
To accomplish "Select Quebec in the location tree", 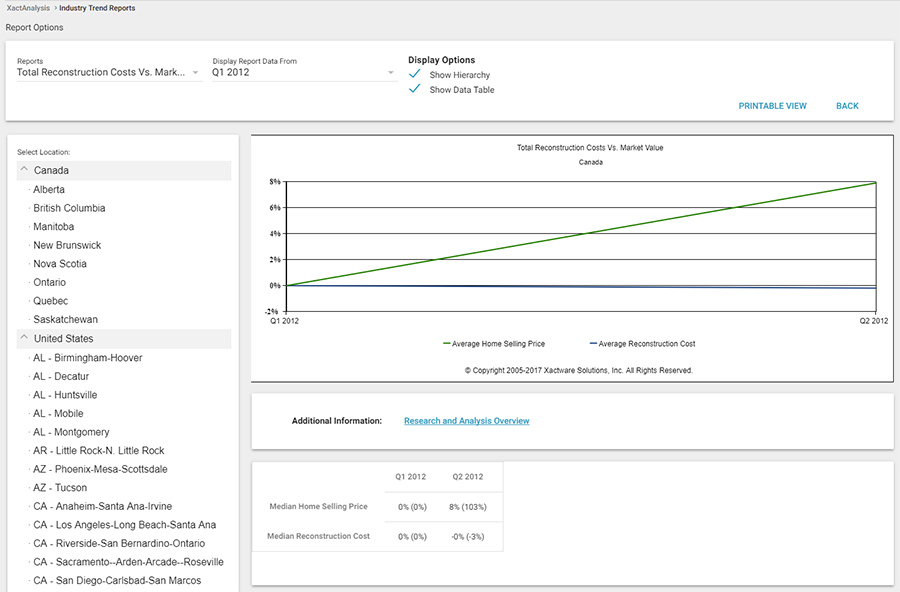I will 51,301.
